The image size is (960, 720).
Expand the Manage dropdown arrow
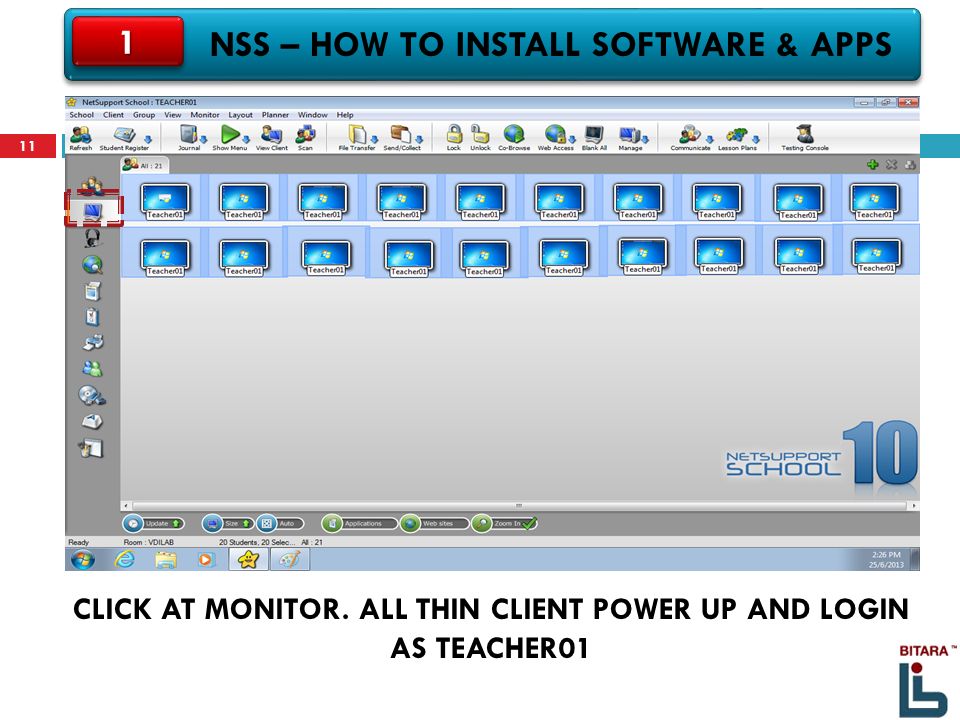(x=645, y=140)
